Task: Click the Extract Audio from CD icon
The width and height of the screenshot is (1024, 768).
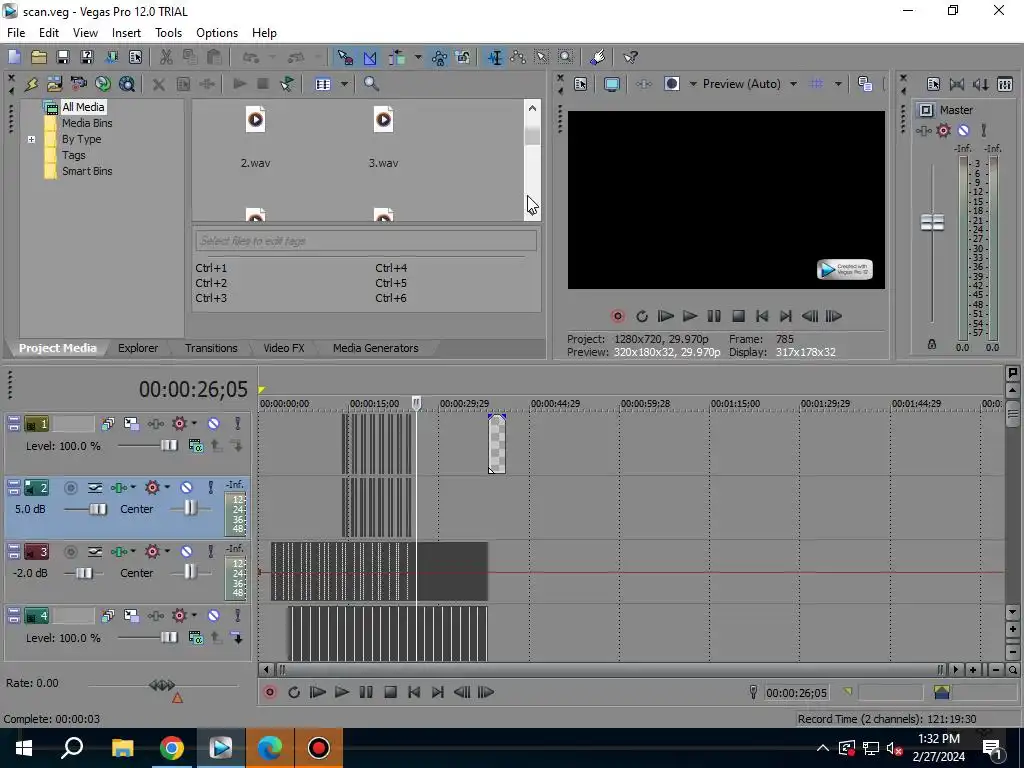Action: [103, 84]
